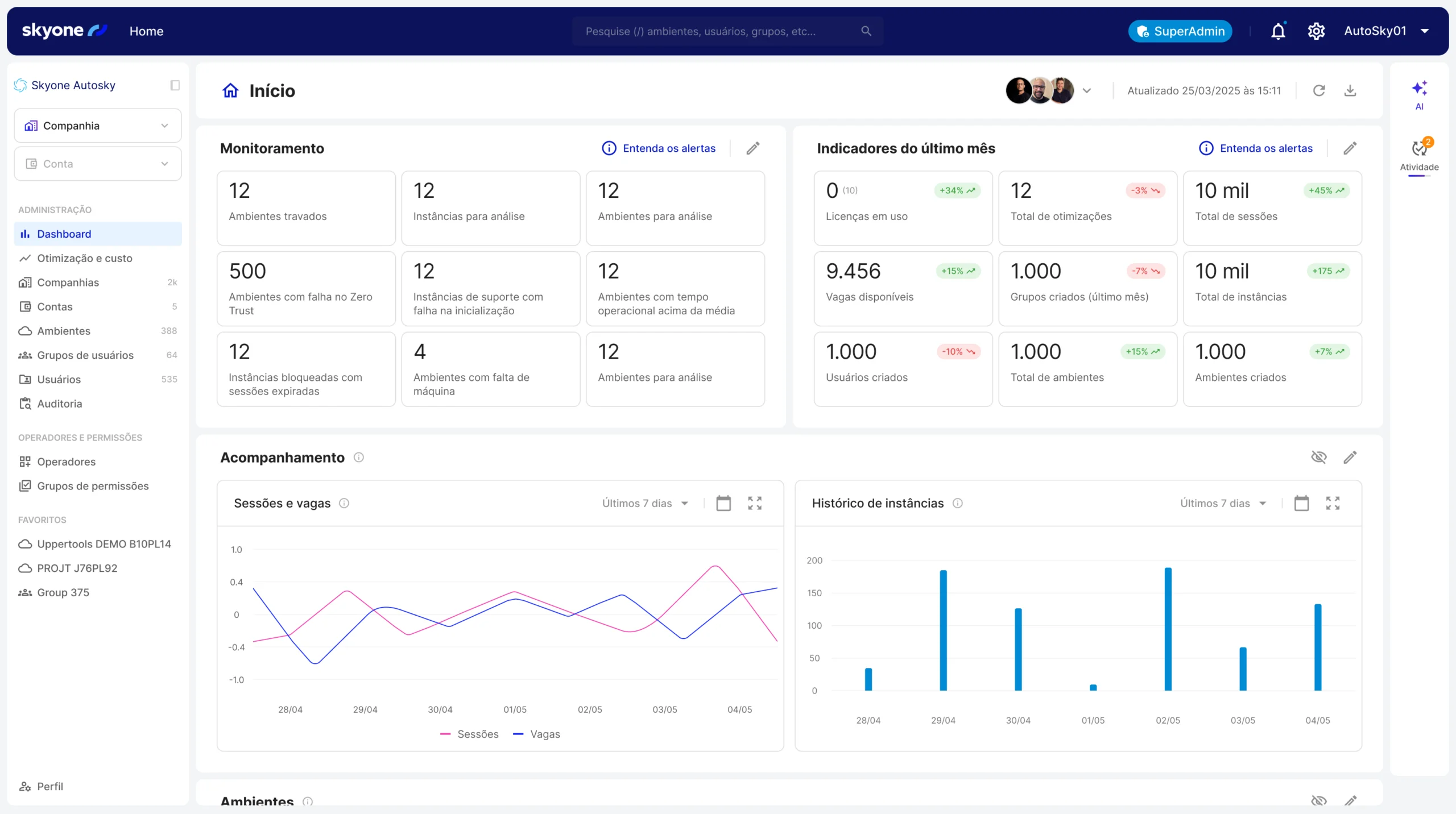This screenshot has height=814, width=1456.
Task: Open calendar for Histórico de instâncias
Action: pos(1301,503)
